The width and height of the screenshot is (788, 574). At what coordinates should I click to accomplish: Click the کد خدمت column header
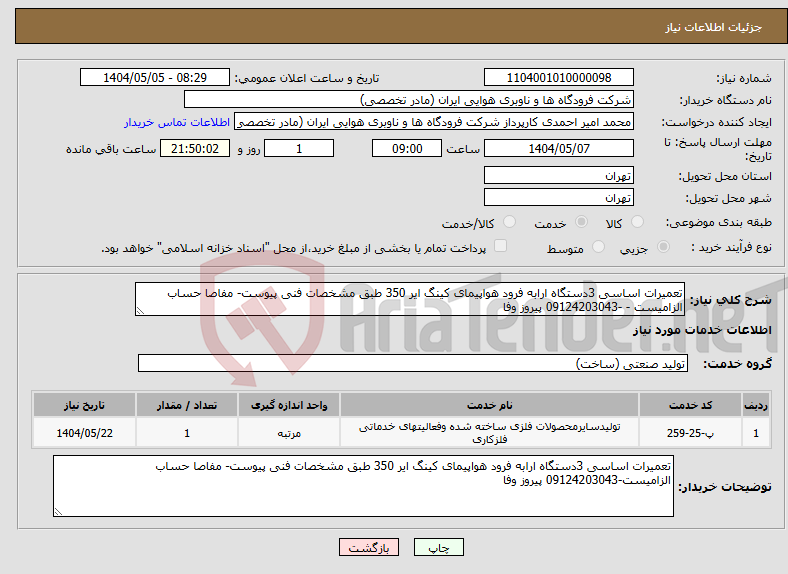[690, 405]
